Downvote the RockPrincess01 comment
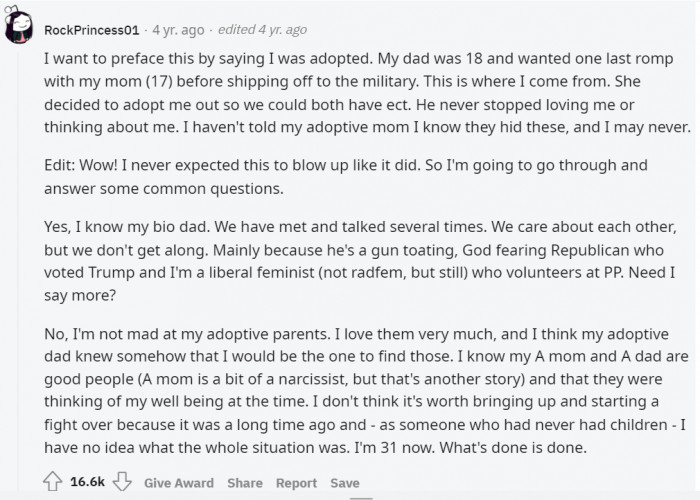 tap(122, 482)
